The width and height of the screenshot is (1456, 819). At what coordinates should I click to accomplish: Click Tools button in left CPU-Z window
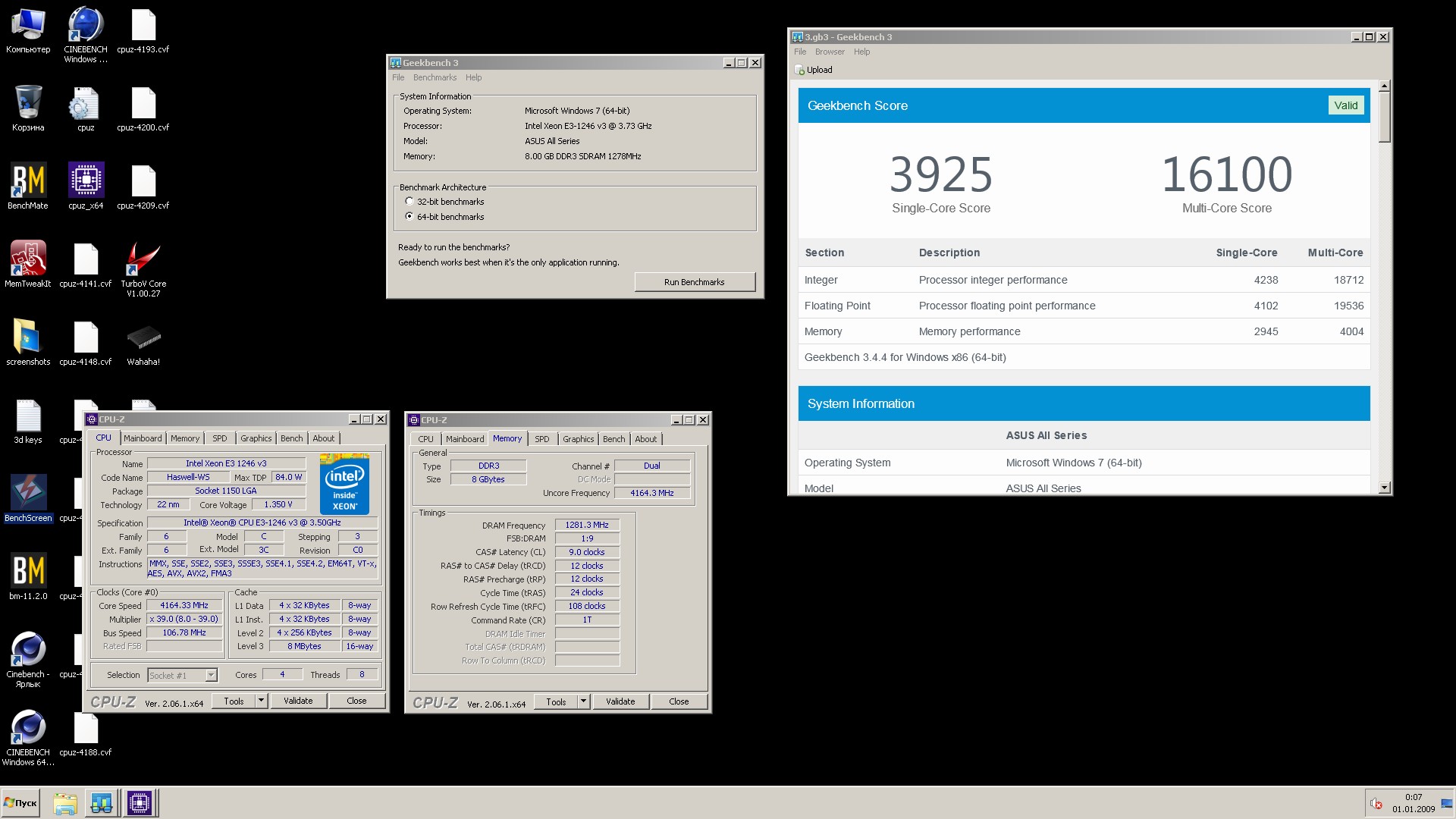[234, 701]
